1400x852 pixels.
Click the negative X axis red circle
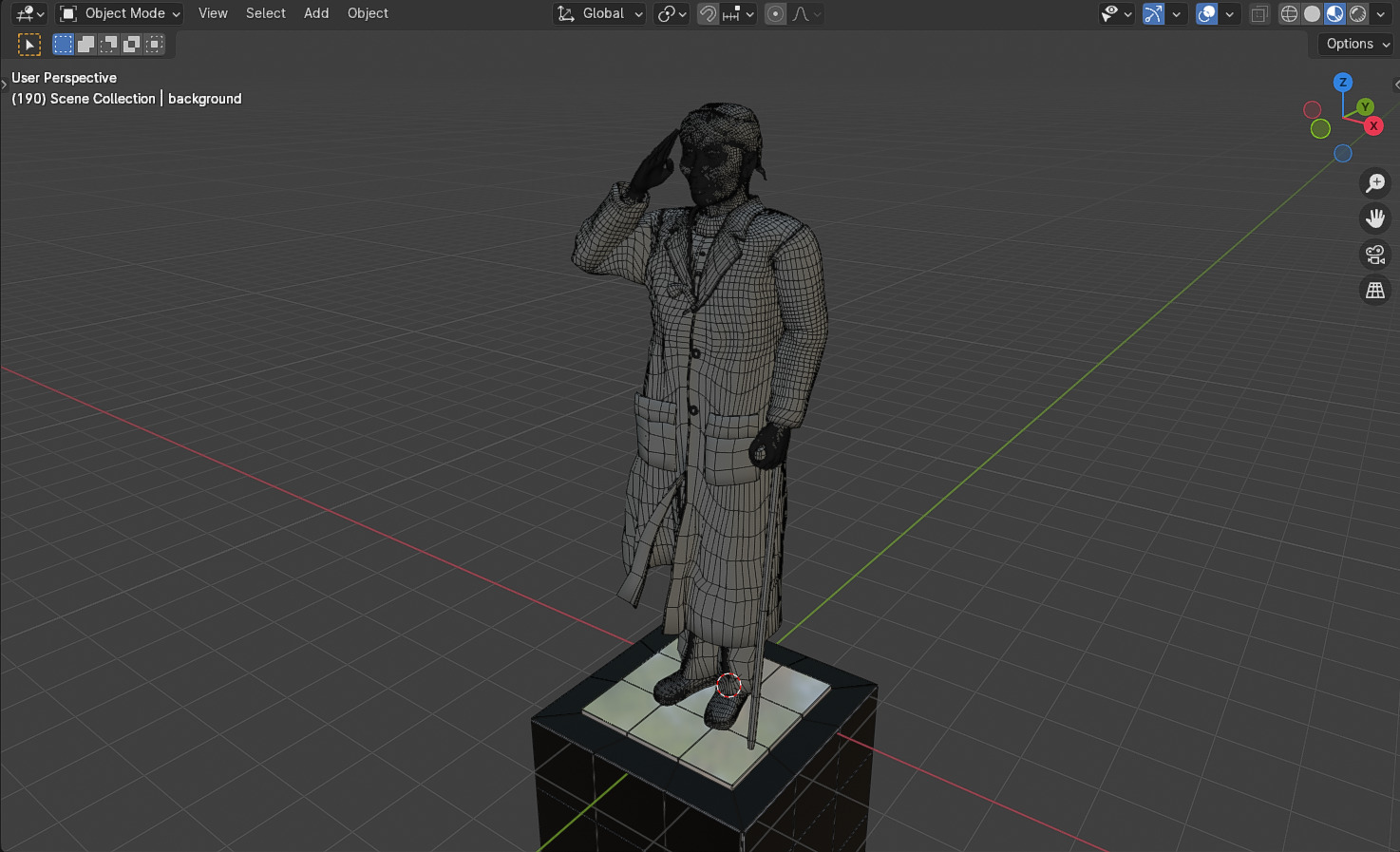(1313, 110)
